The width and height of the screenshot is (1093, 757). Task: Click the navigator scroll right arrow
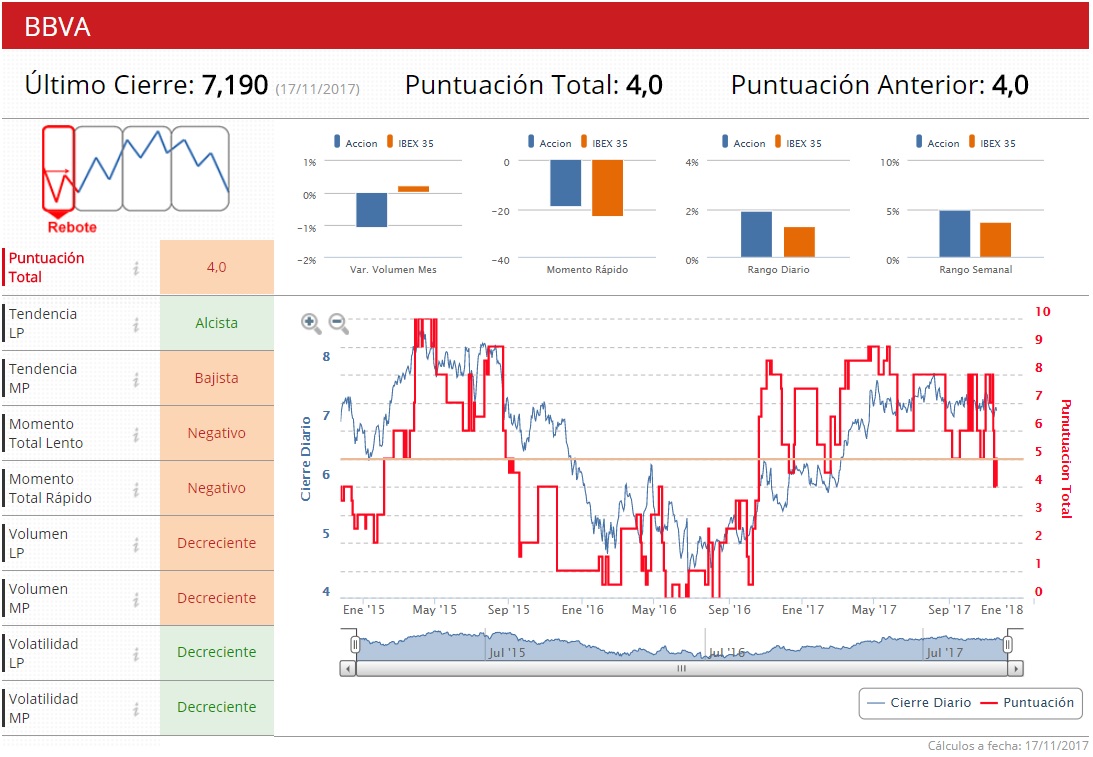pyautogui.click(x=1016, y=669)
